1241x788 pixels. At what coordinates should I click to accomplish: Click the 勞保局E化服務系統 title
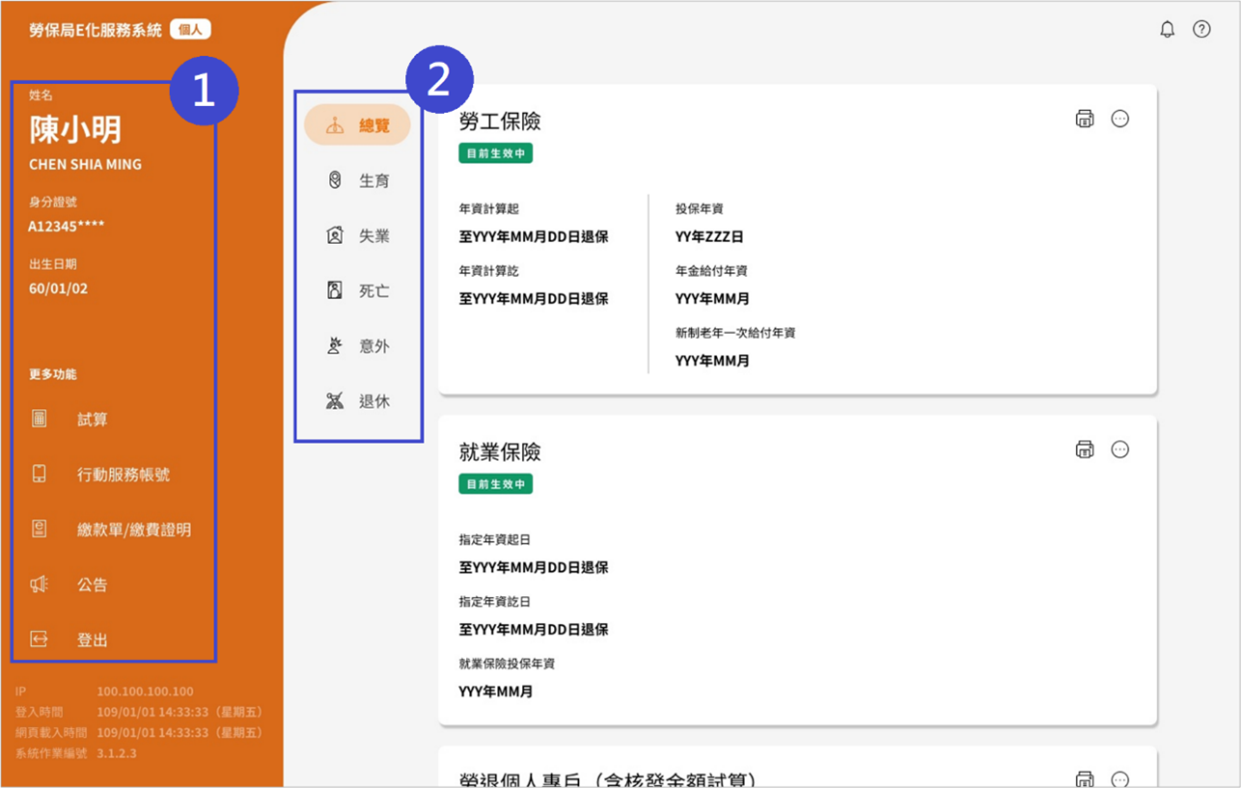[95, 30]
